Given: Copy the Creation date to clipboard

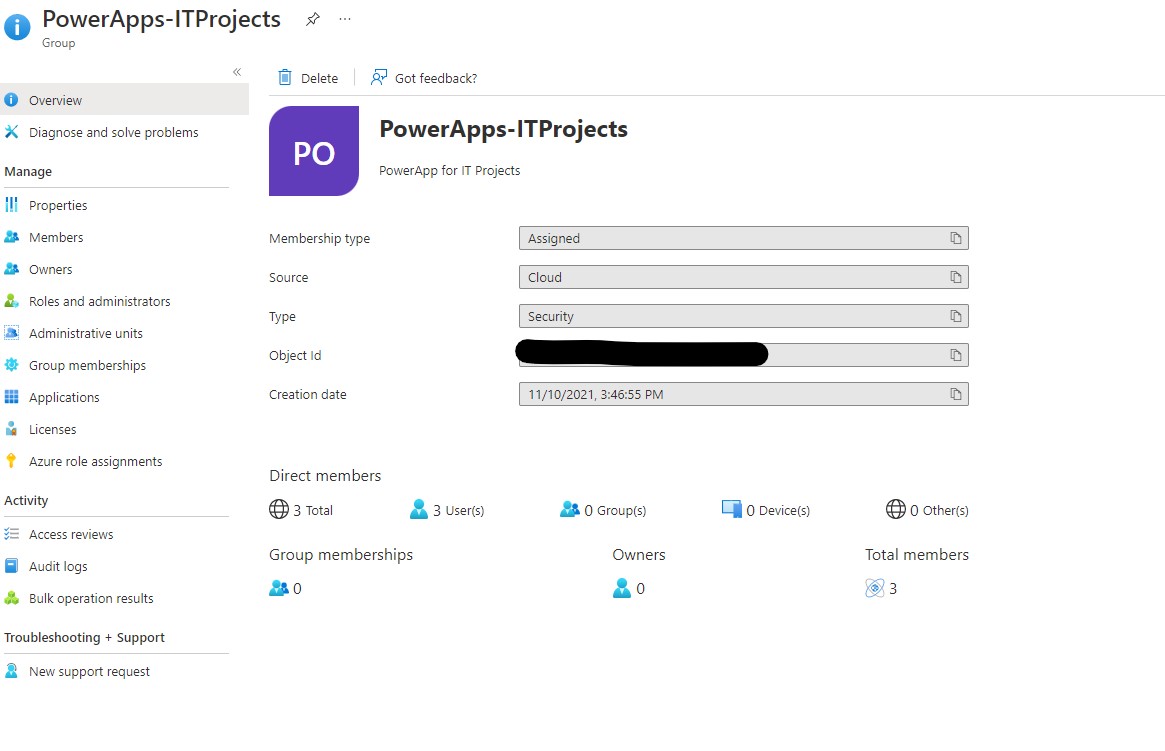Looking at the screenshot, I should pyautogui.click(x=955, y=394).
